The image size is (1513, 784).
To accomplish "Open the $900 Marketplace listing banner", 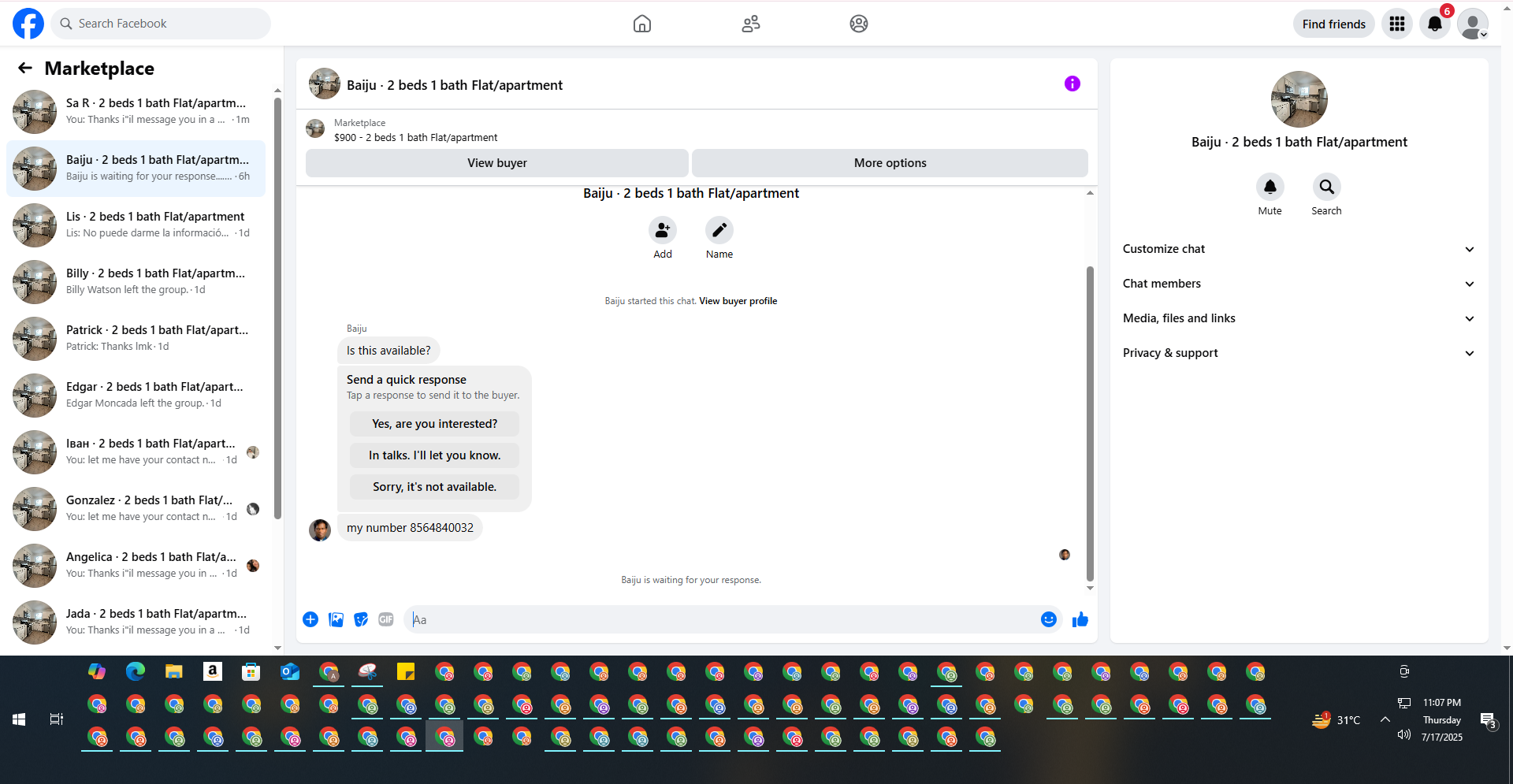I will click(x=697, y=130).
